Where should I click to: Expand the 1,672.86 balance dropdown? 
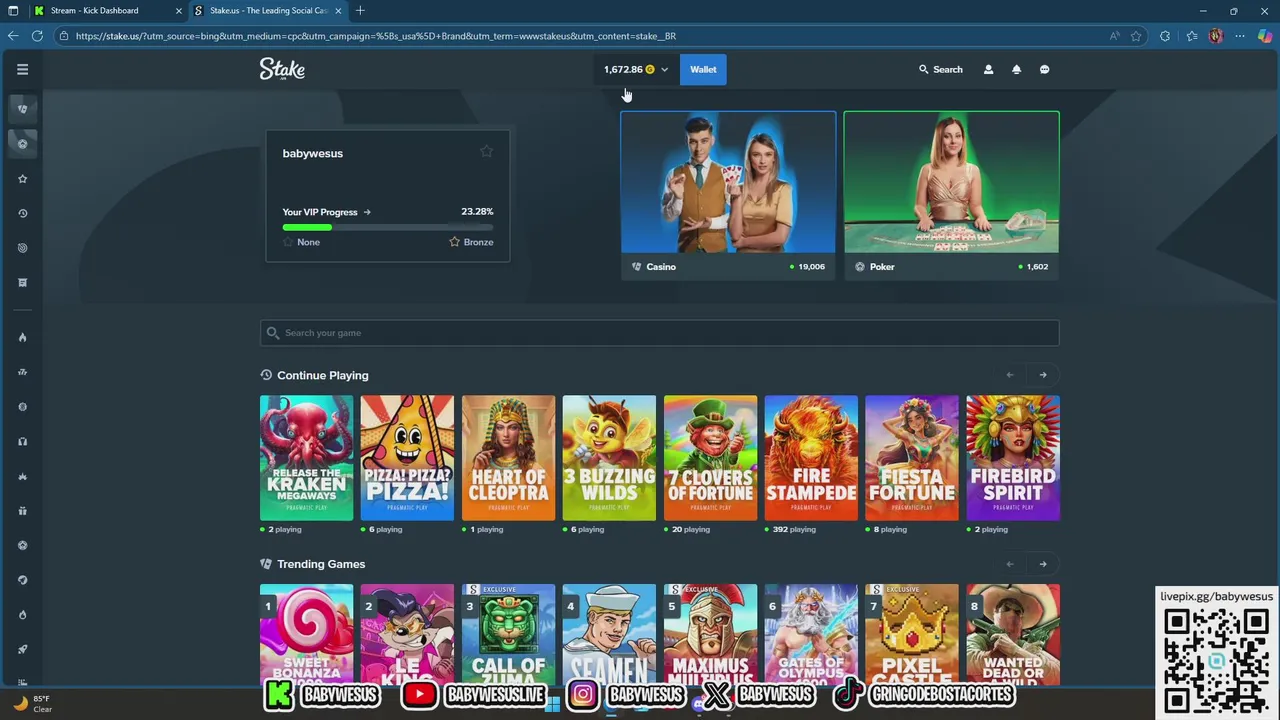(x=636, y=70)
